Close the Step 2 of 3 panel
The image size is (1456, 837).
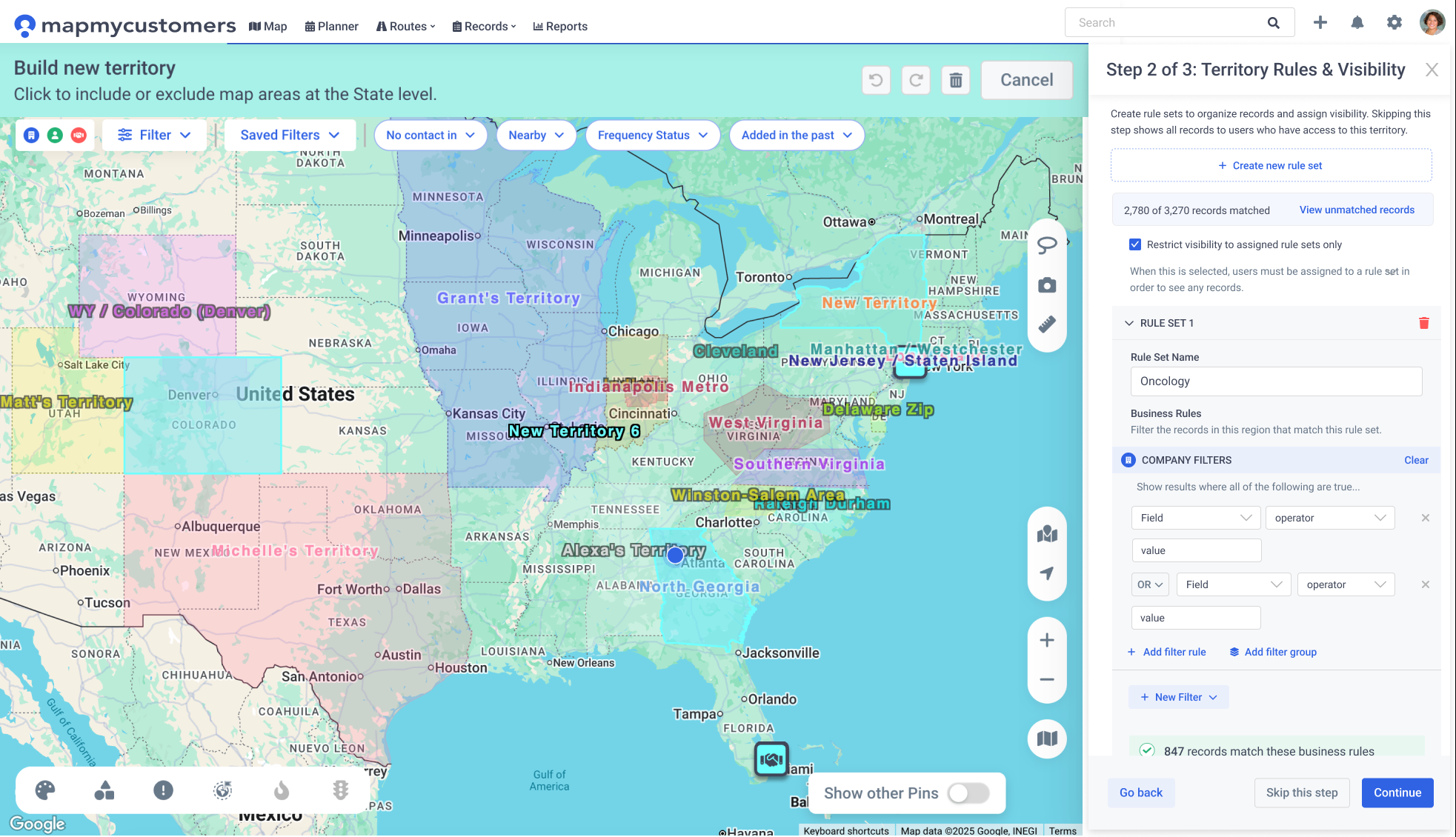pyautogui.click(x=1432, y=70)
